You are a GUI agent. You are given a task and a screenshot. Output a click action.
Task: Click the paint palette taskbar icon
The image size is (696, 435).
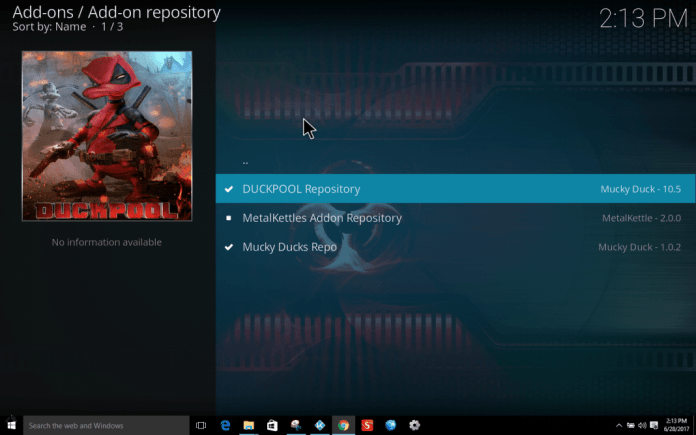tap(296, 425)
